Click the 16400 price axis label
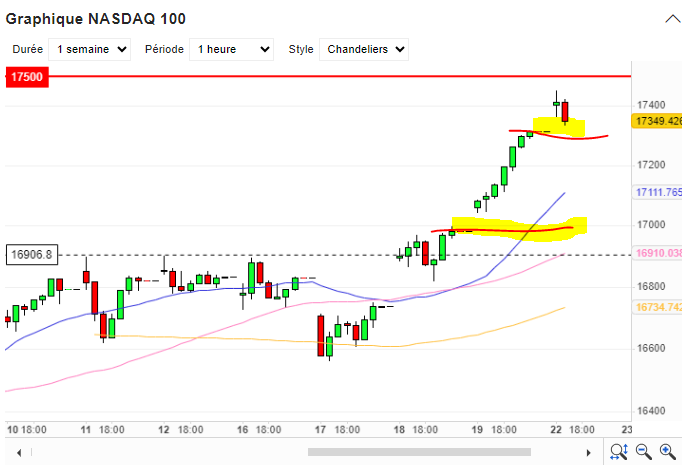Viewport: 689px width, 472px height. (651, 411)
